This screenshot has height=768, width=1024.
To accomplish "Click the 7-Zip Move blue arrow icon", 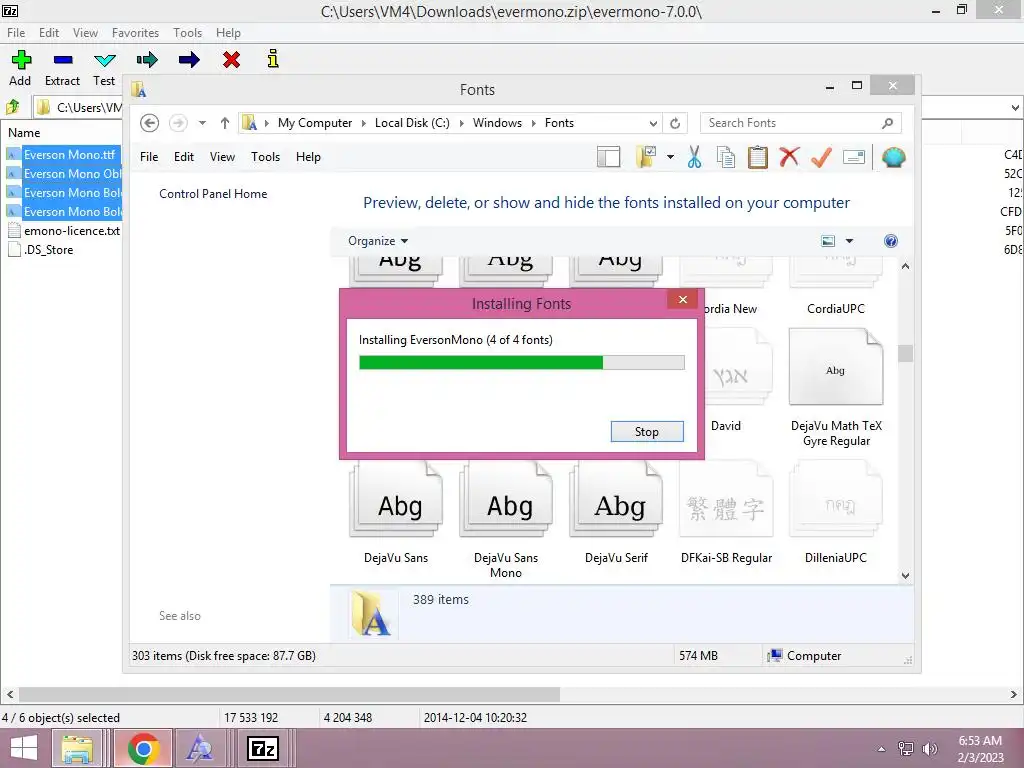I will click(x=189, y=59).
